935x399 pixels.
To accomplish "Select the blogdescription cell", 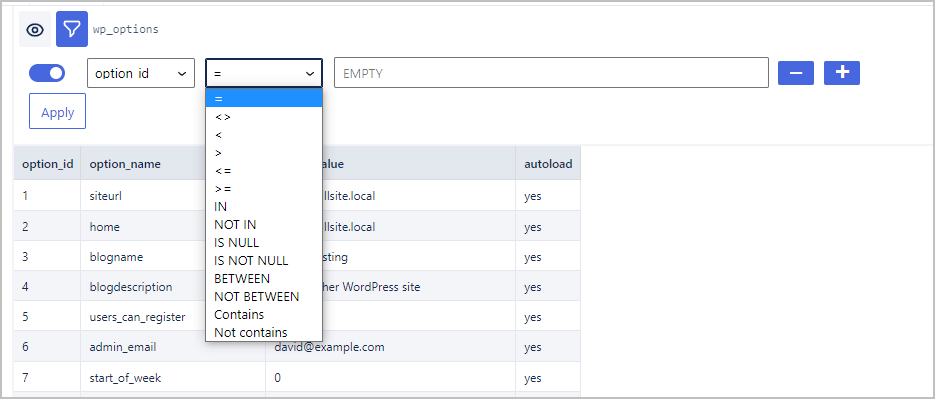I will [143, 287].
